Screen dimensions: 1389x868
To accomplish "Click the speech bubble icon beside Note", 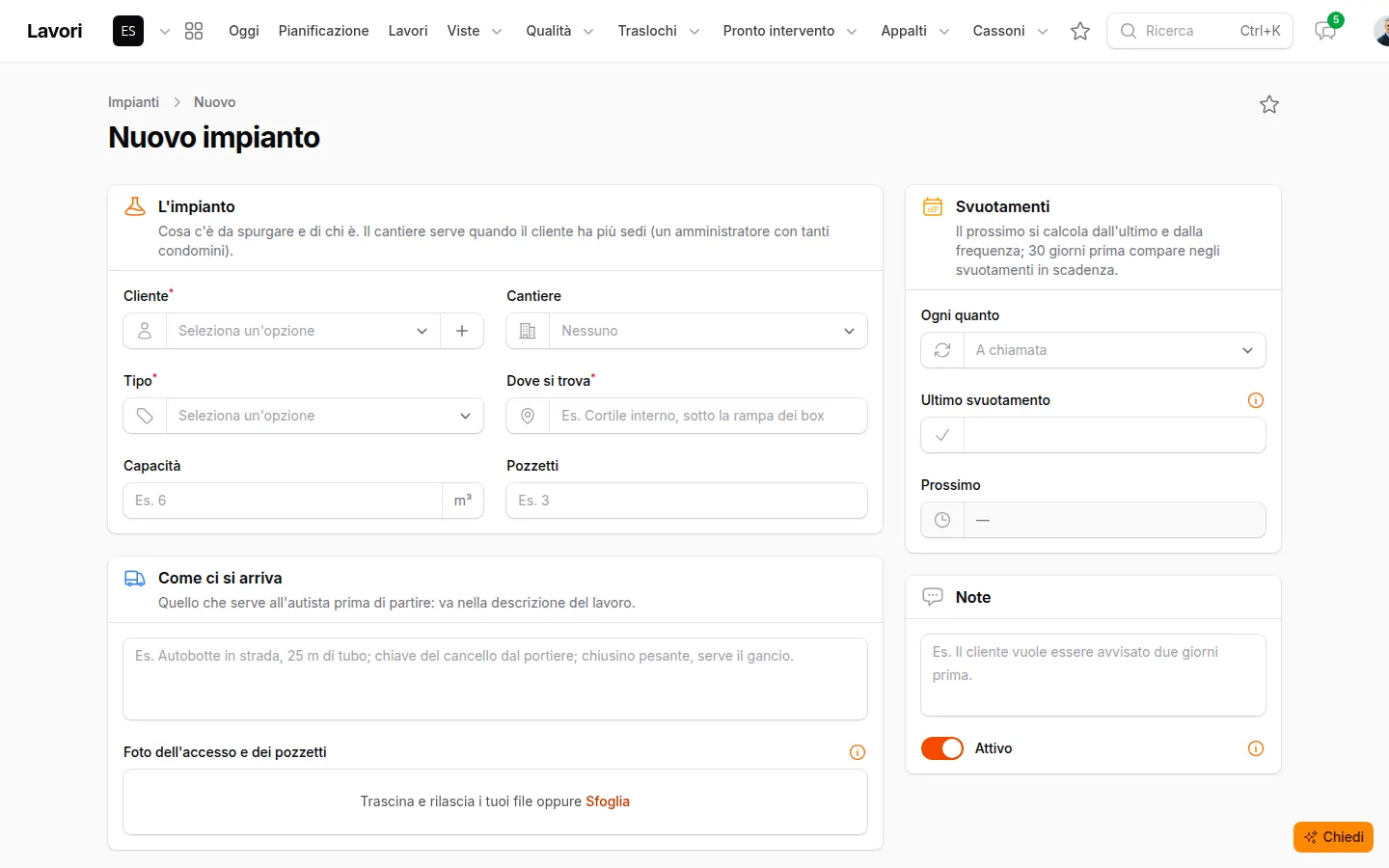I will tap(933, 597).
